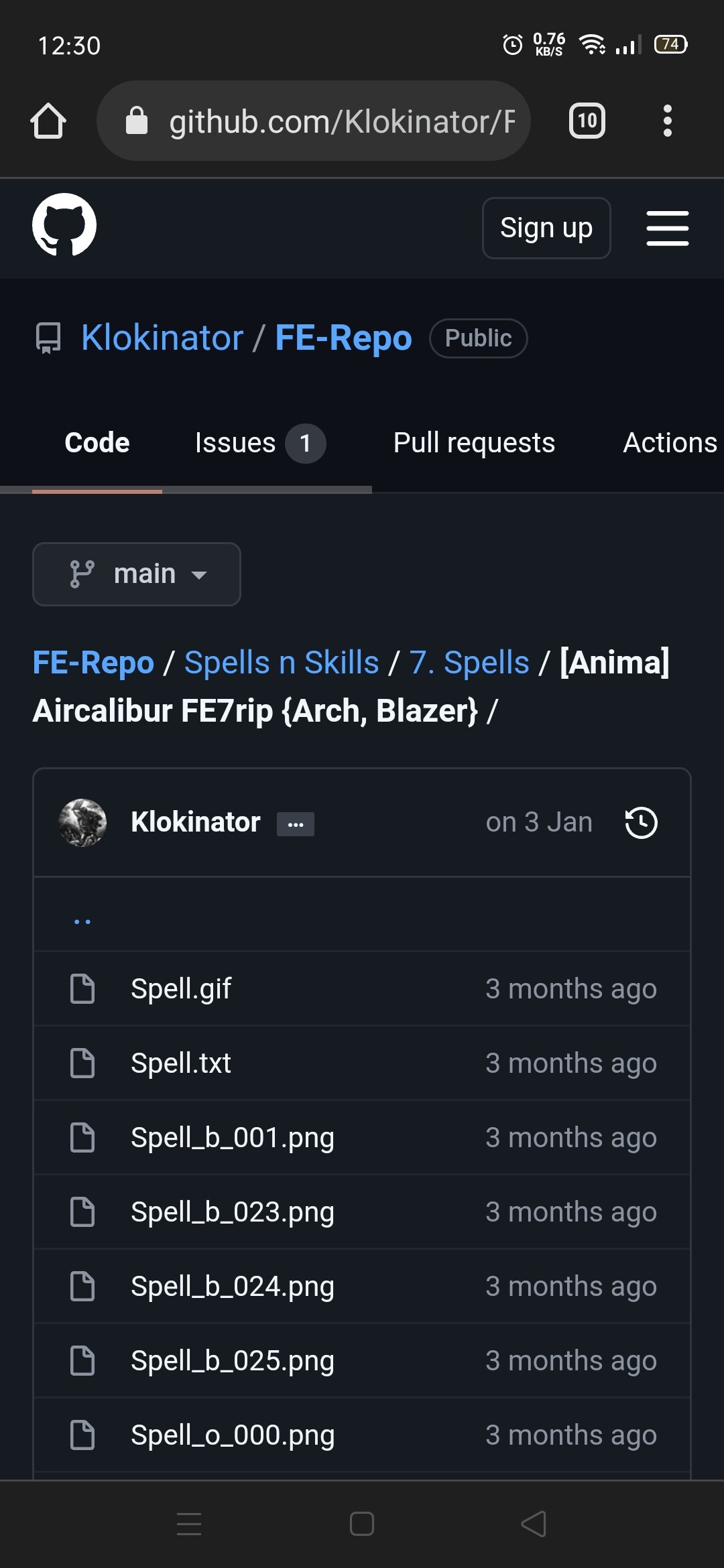The width and height of the screenshot is (724, 1568).
Task: Open browser home page icon
Action: 48,121
